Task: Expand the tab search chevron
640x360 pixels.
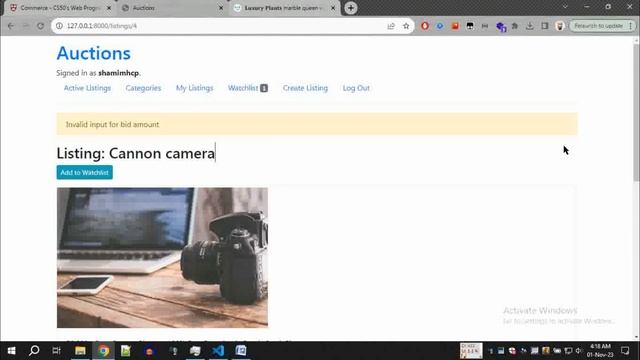Action: (565, 7)
